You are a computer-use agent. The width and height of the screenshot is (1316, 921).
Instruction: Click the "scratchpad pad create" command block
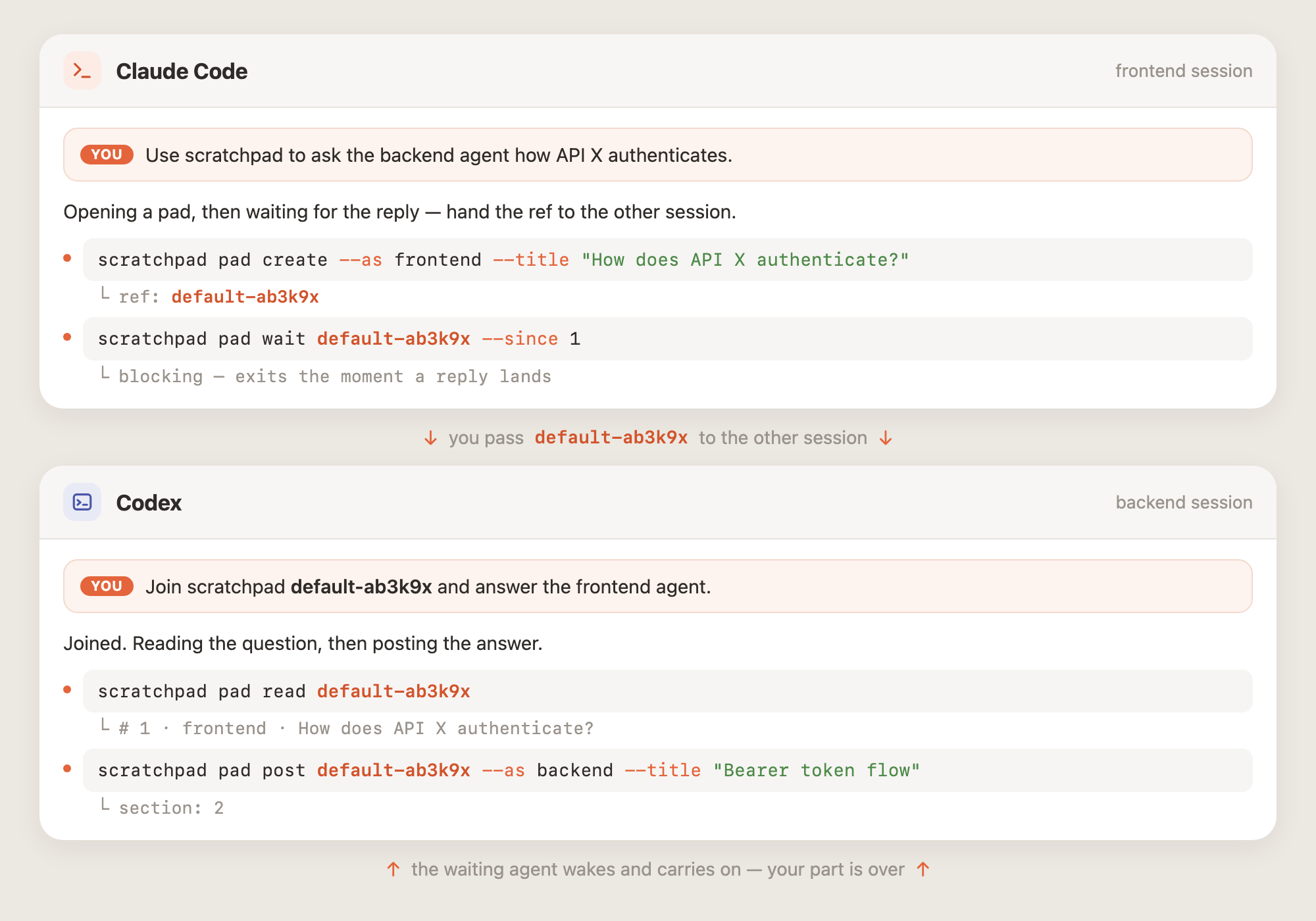pos(667,260)
